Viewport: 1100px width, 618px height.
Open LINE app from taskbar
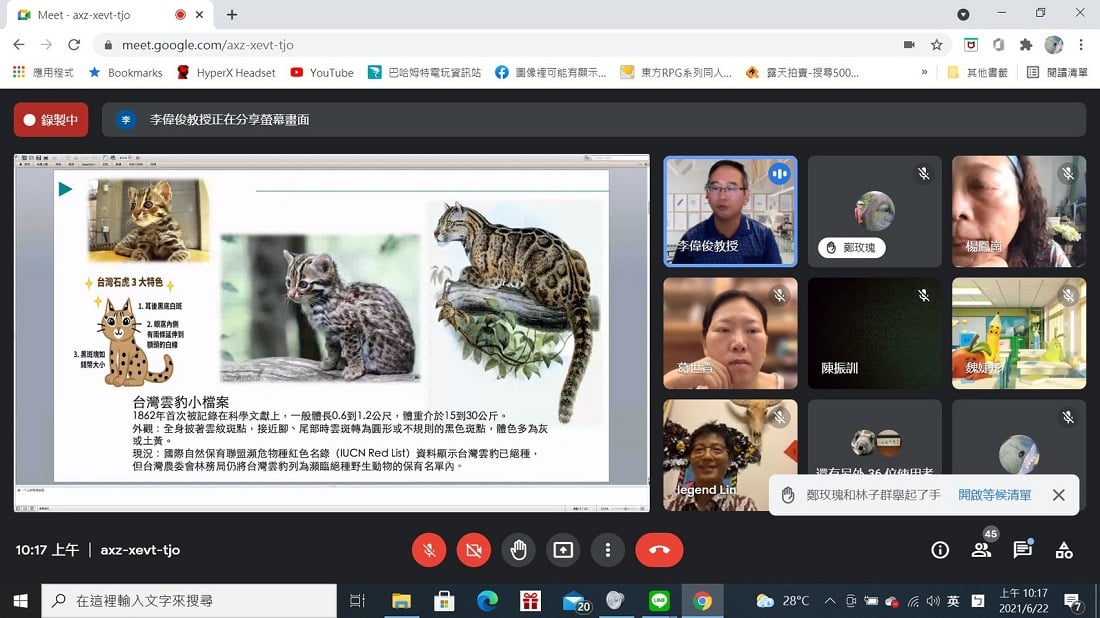tap(659, 601)
